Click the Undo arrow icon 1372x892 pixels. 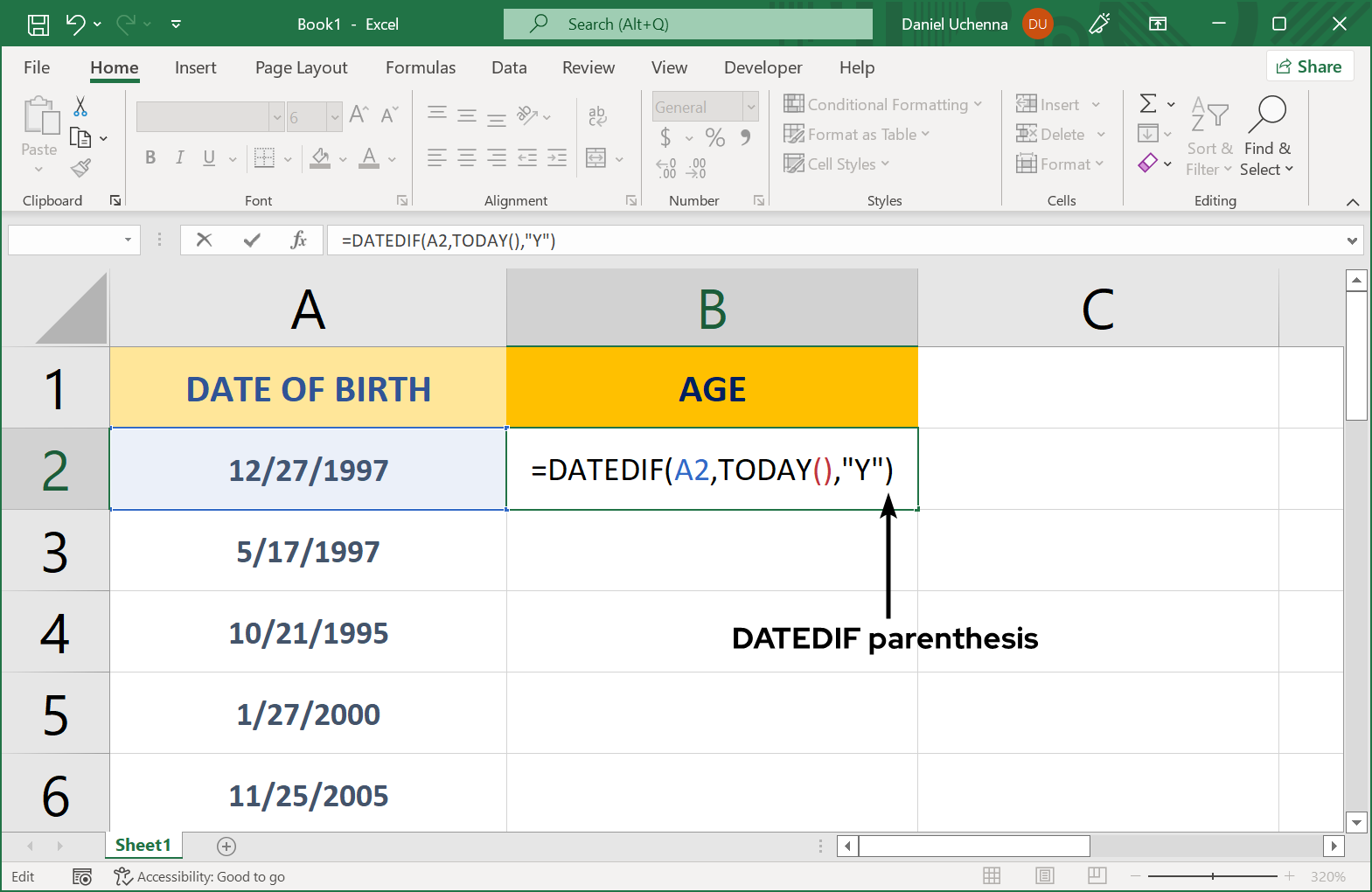click(75, 24)
